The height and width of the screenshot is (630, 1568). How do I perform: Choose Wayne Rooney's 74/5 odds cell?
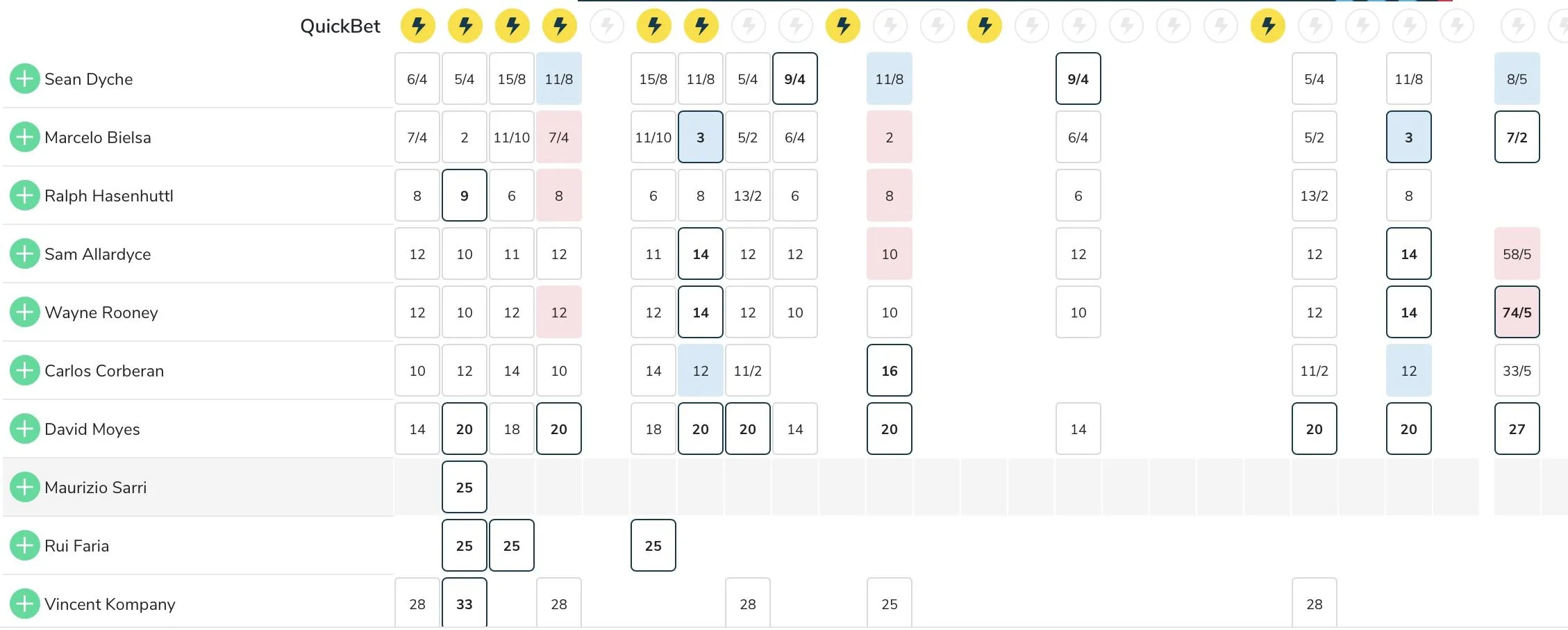click(x=1517, y=313)
